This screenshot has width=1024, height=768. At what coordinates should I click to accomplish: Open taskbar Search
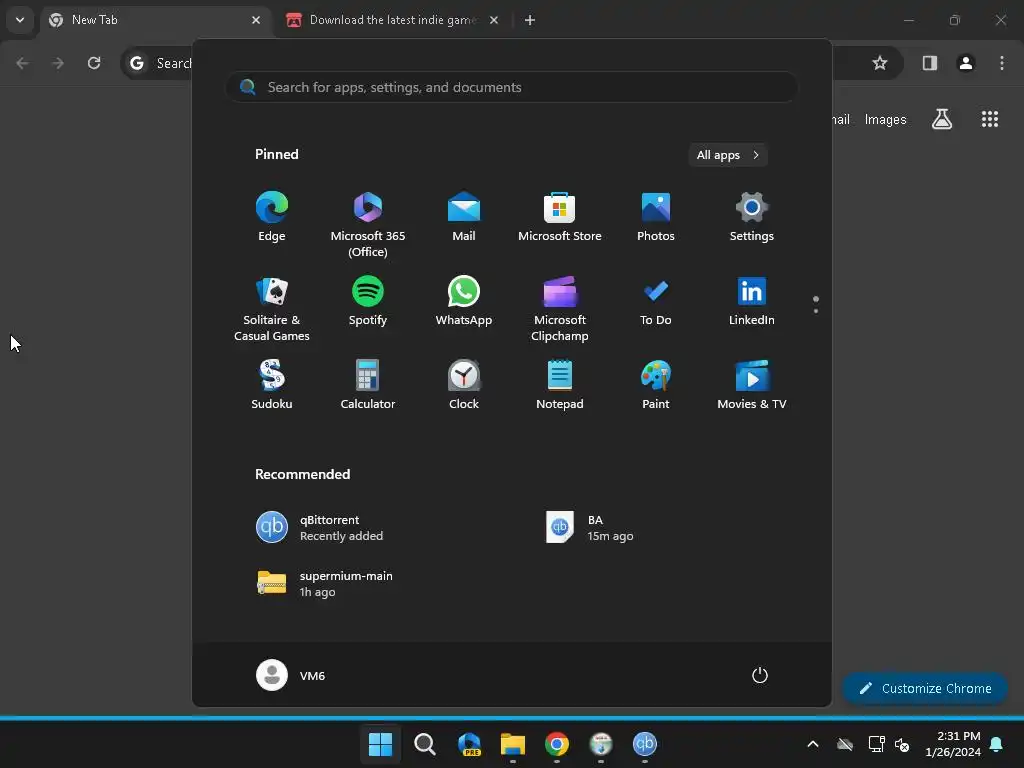[424, 744]
